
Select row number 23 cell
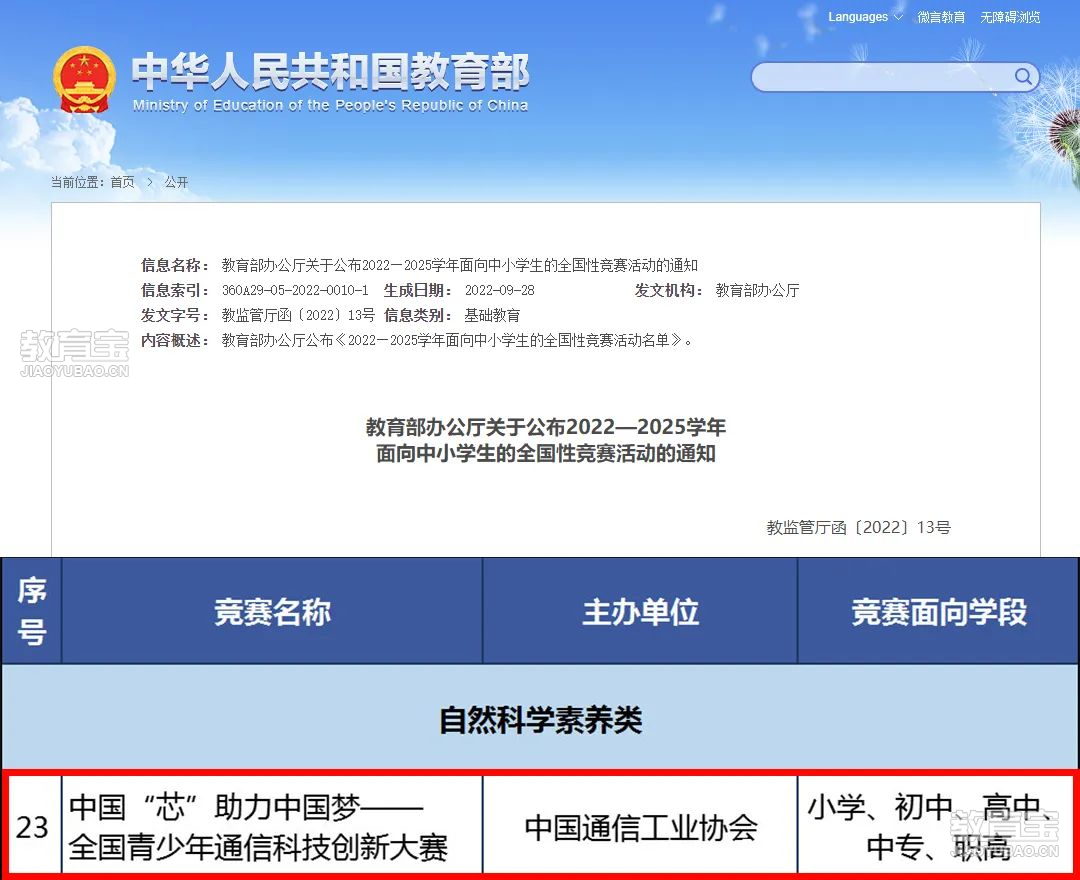pyautogui.click(x=32, y=826)
